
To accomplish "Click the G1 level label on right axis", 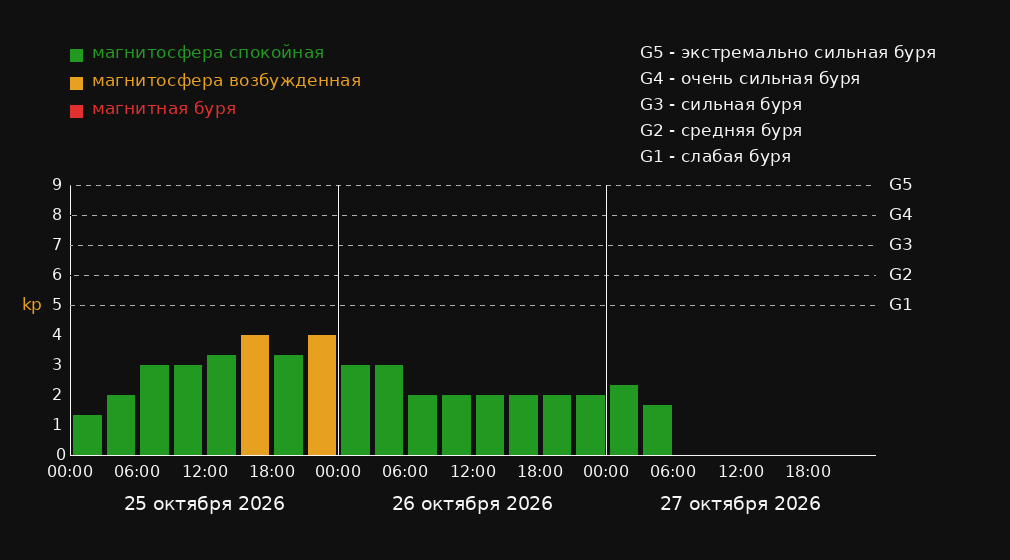I will point(900,305).
